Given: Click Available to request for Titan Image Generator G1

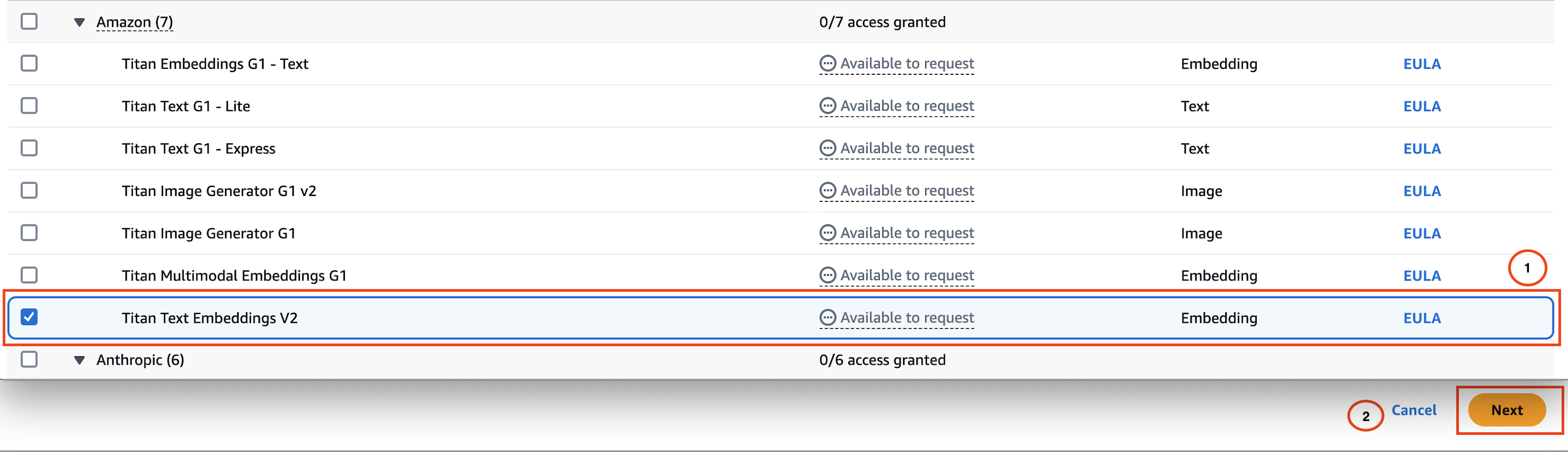Looking at the screenshot, I should 906,233.
